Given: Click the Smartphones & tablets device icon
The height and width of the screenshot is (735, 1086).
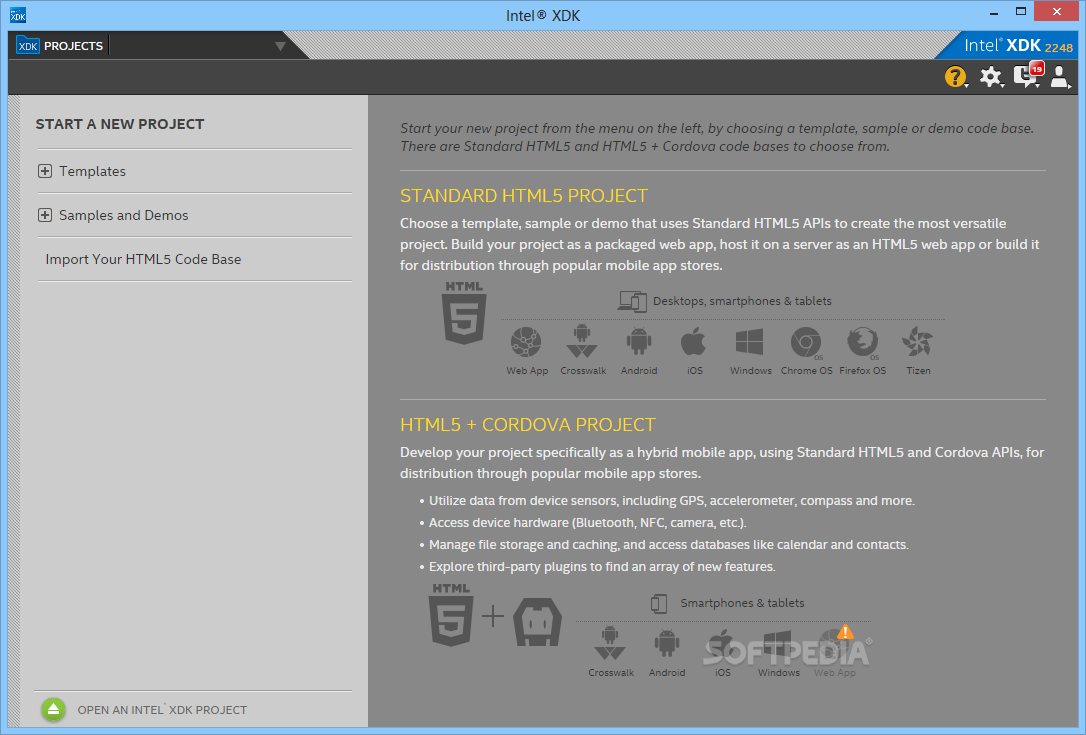Looking at the screenshot, I should point(659,603).
